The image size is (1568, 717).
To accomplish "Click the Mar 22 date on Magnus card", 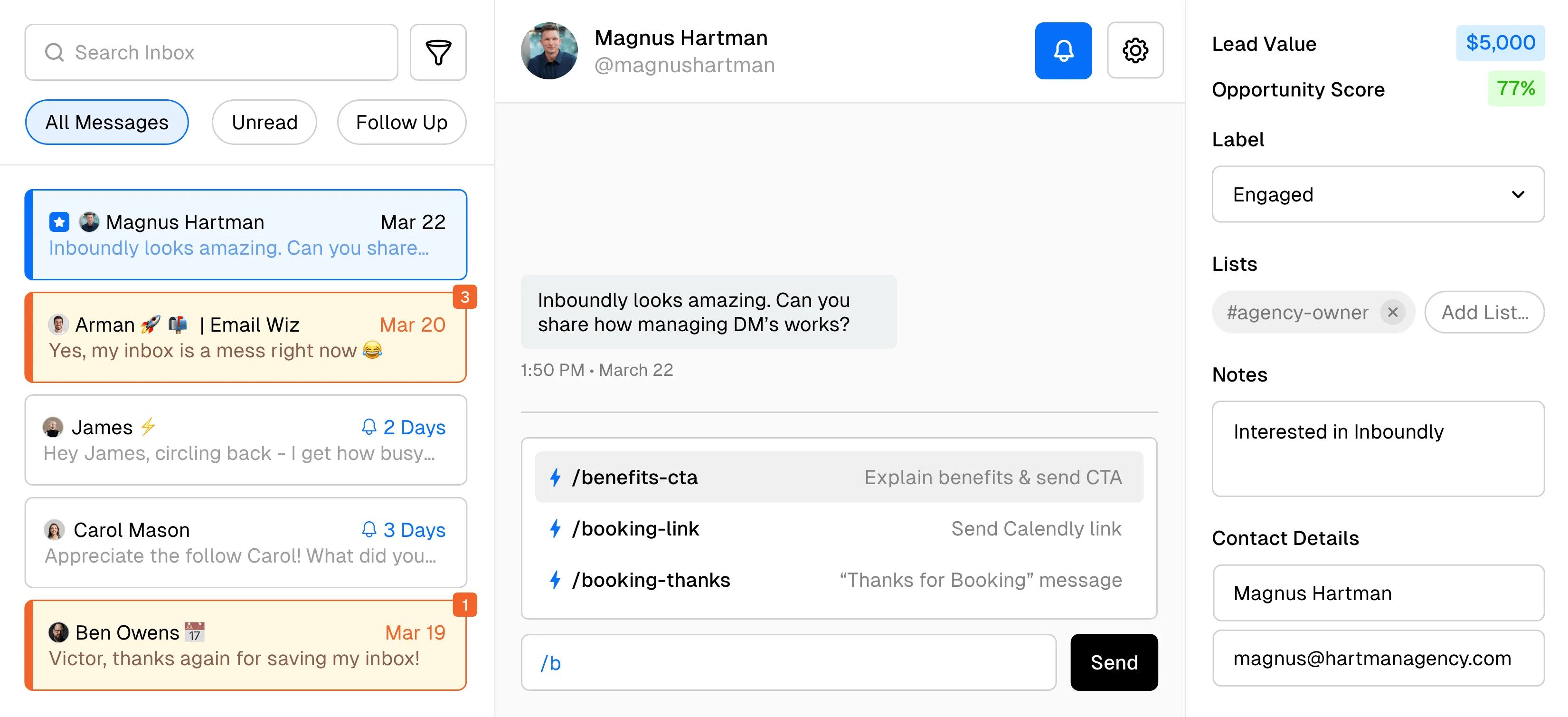I will [x=413, y=222].
